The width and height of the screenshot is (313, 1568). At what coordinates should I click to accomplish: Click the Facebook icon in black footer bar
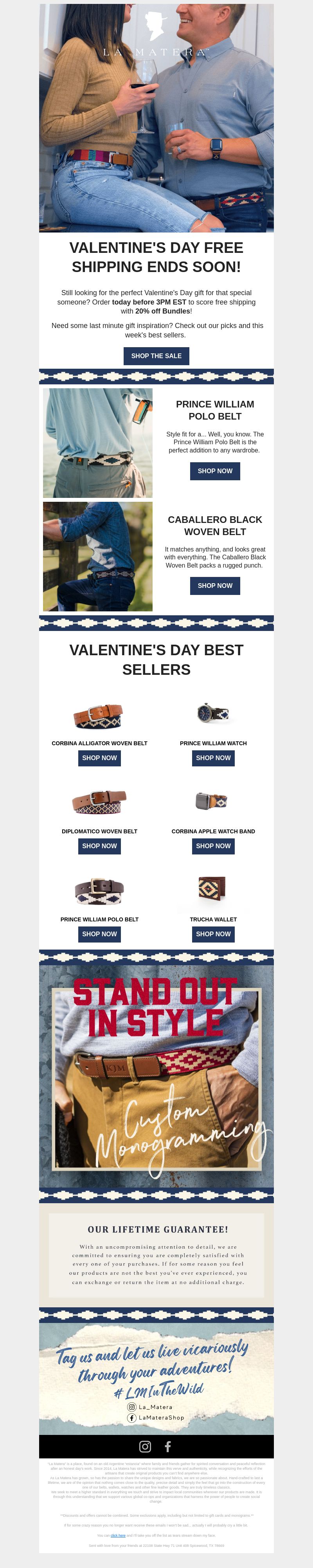[167, 1446]
